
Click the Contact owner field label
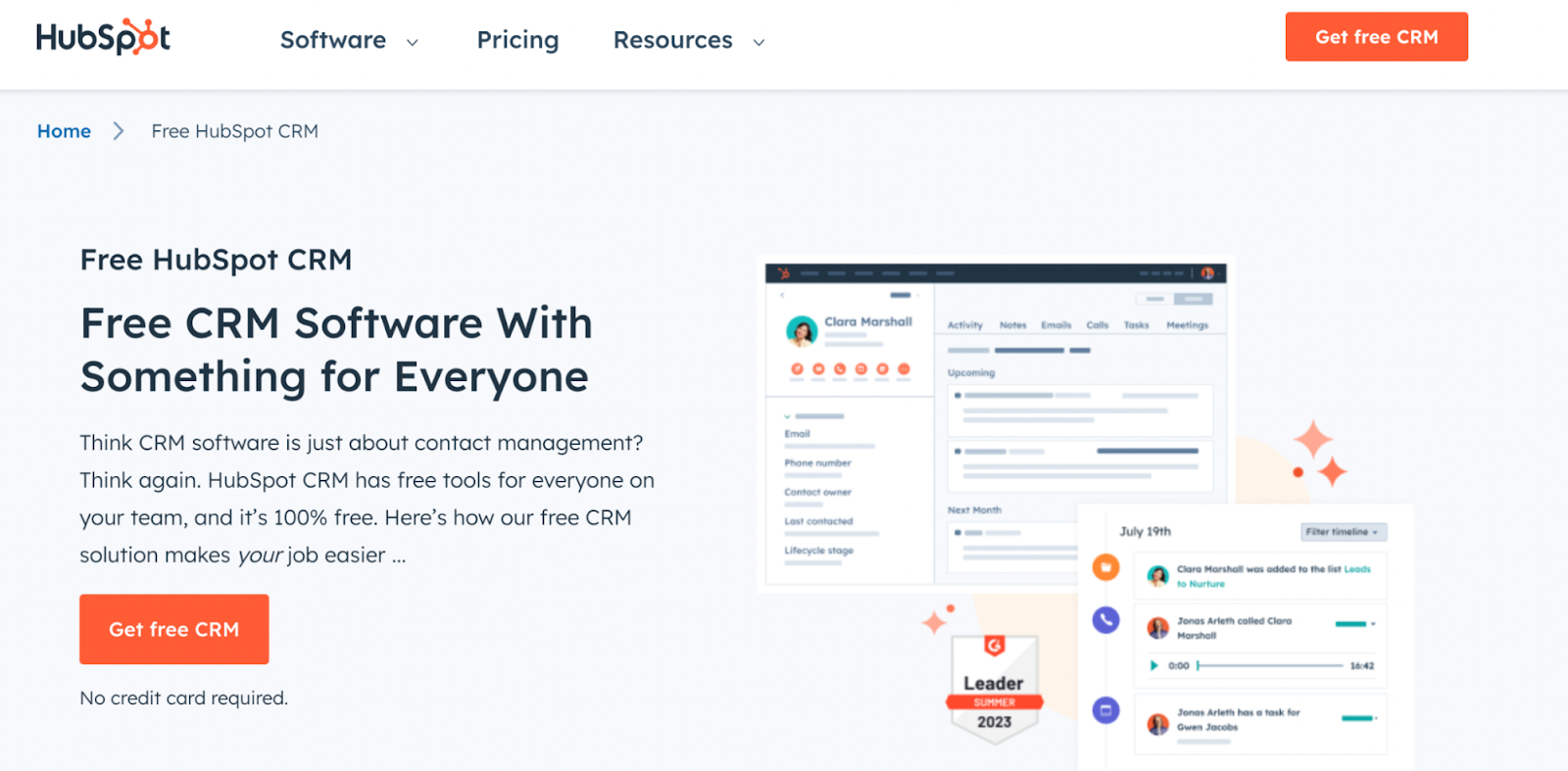click(817, 493)
